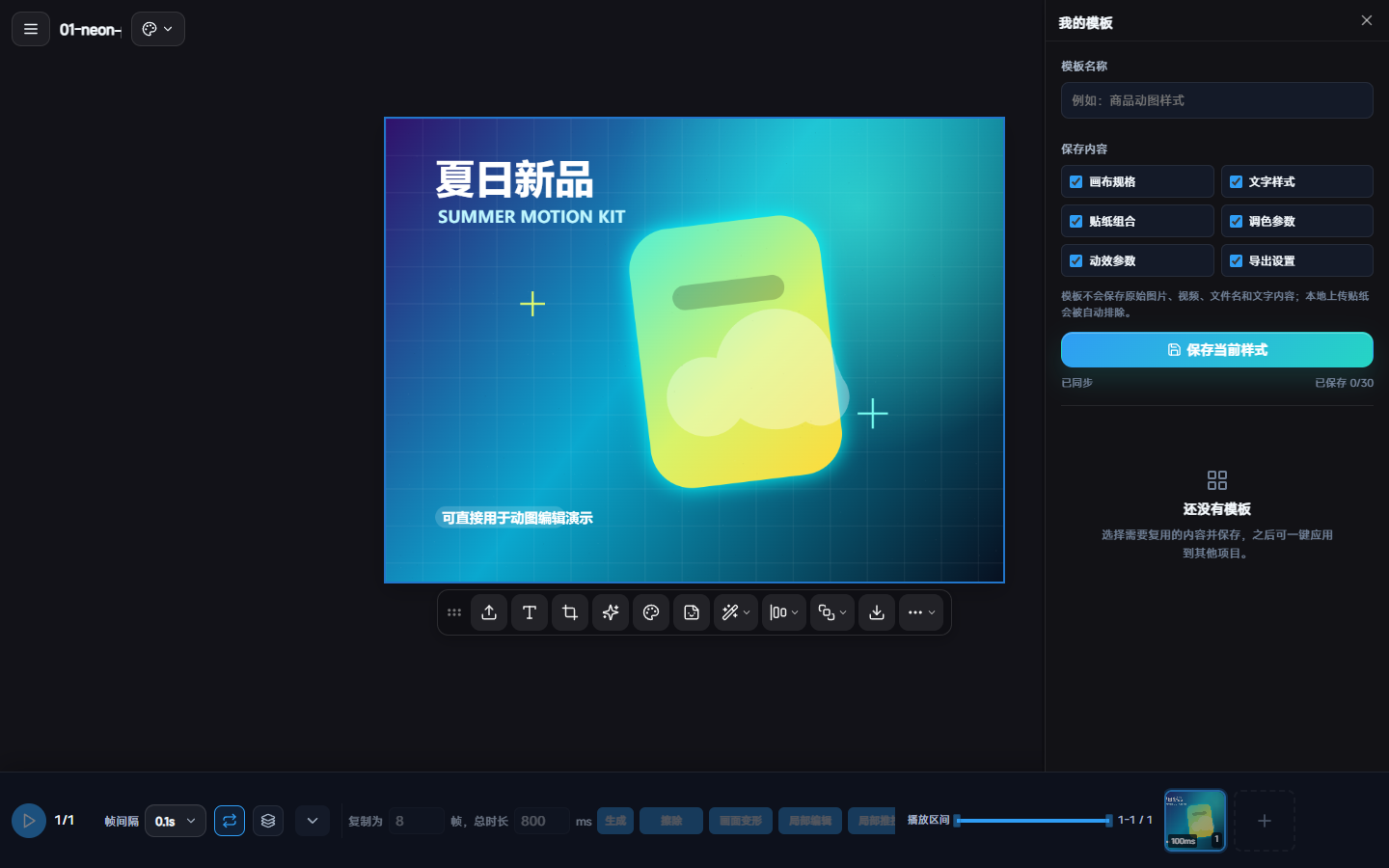Play the animation preview

click(29, 821)
